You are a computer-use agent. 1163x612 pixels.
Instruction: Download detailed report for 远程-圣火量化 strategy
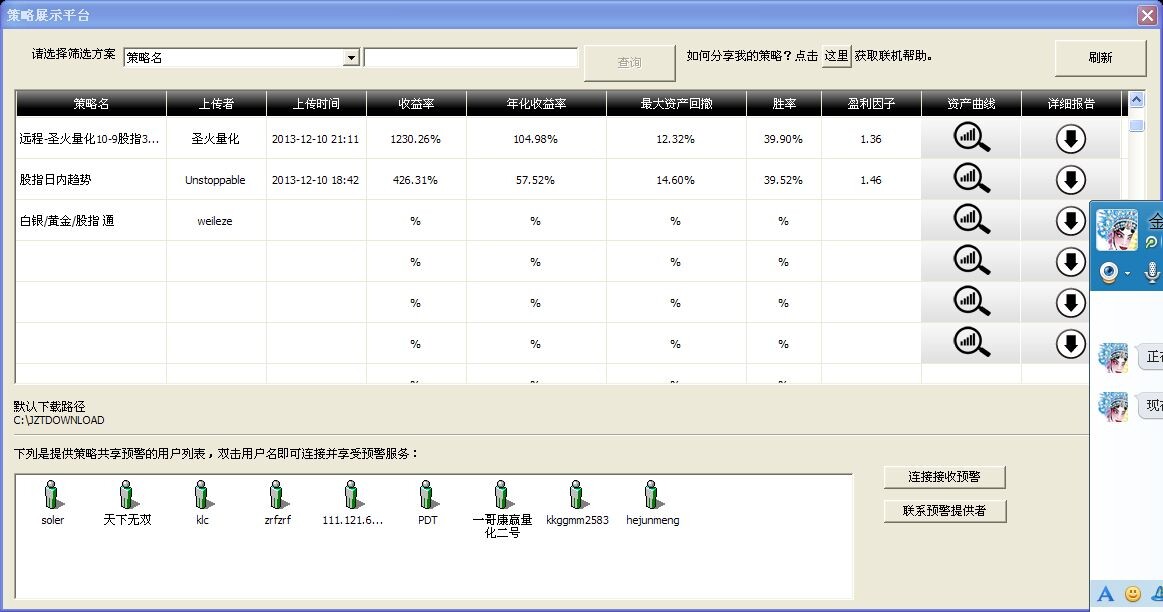point(1070,139)
